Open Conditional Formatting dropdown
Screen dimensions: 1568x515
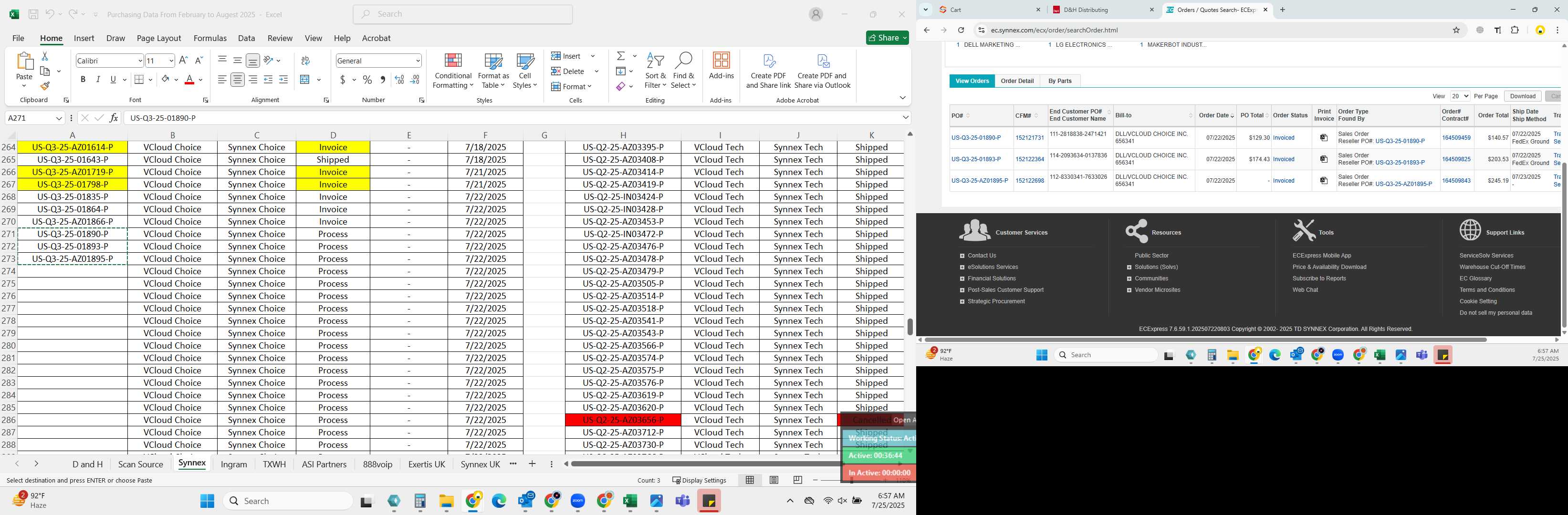coord(453,71)
